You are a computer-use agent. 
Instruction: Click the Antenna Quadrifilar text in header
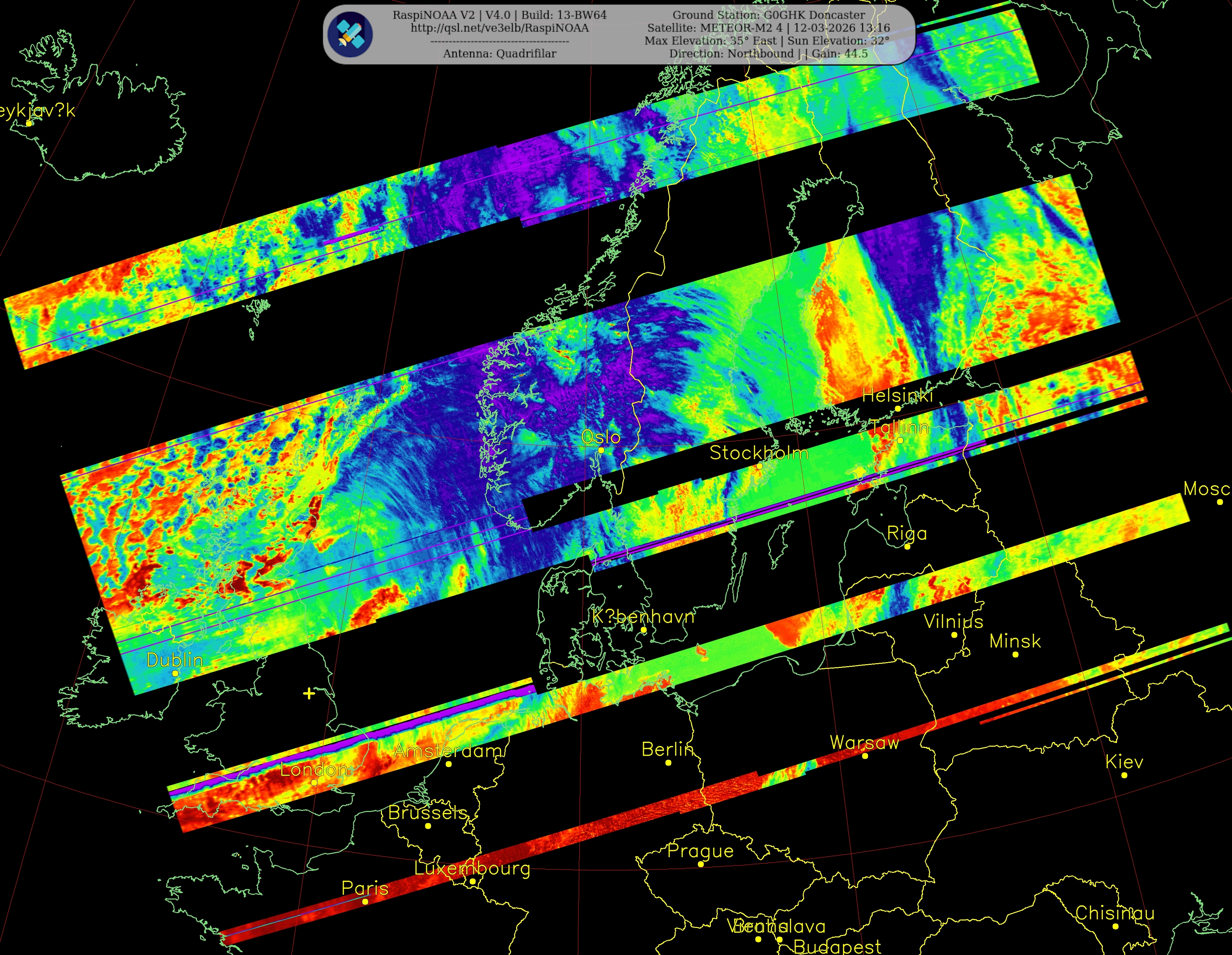[499, 54]
